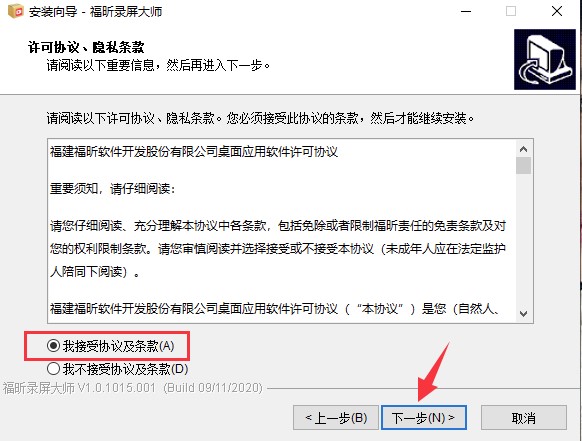Go back with the 上一步(B) button

pos(336,418)
